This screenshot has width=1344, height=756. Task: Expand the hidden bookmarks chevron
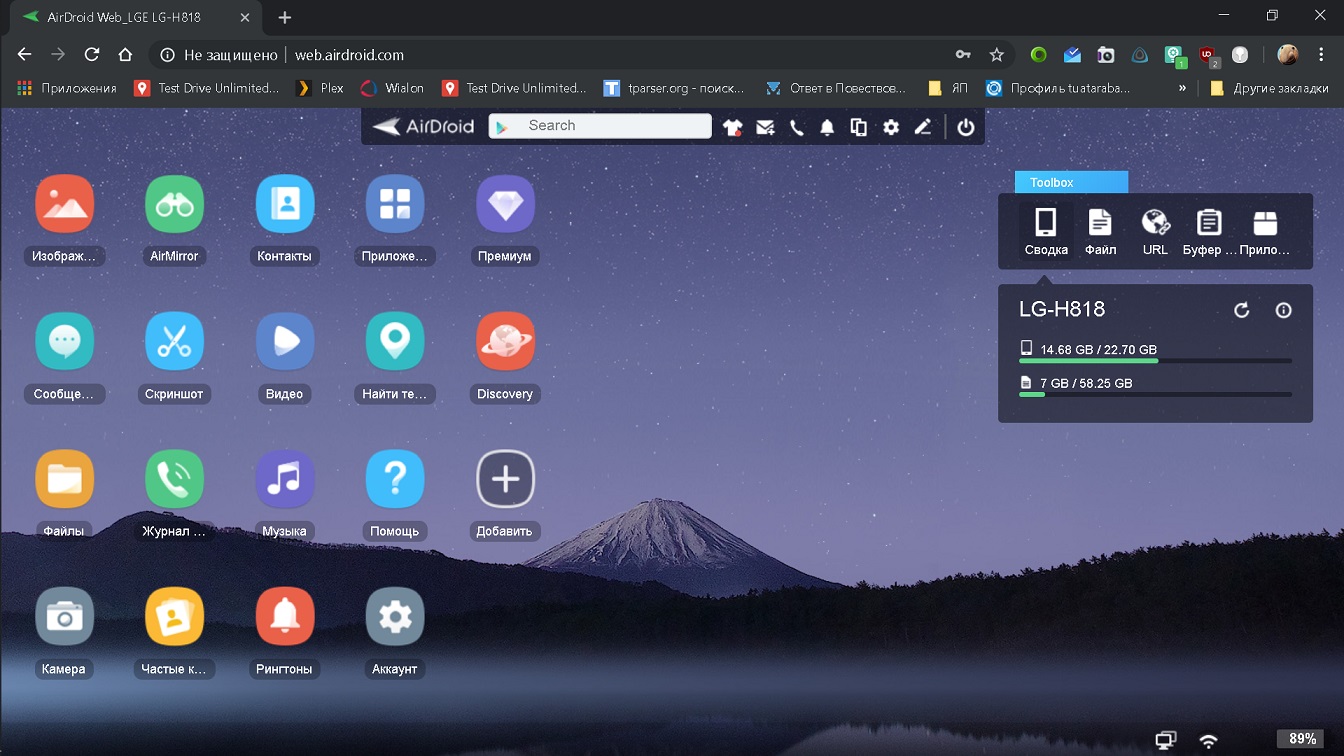[x=1182, y=88]
